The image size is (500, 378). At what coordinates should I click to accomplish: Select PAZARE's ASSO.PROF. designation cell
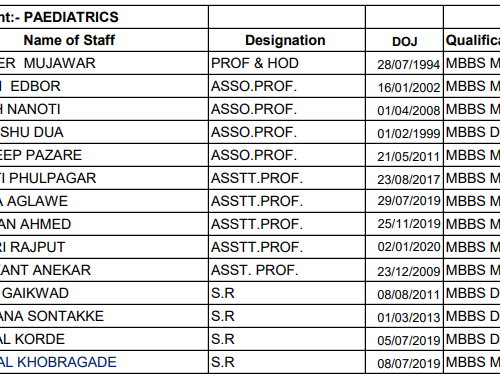click(x=287, y=155)
